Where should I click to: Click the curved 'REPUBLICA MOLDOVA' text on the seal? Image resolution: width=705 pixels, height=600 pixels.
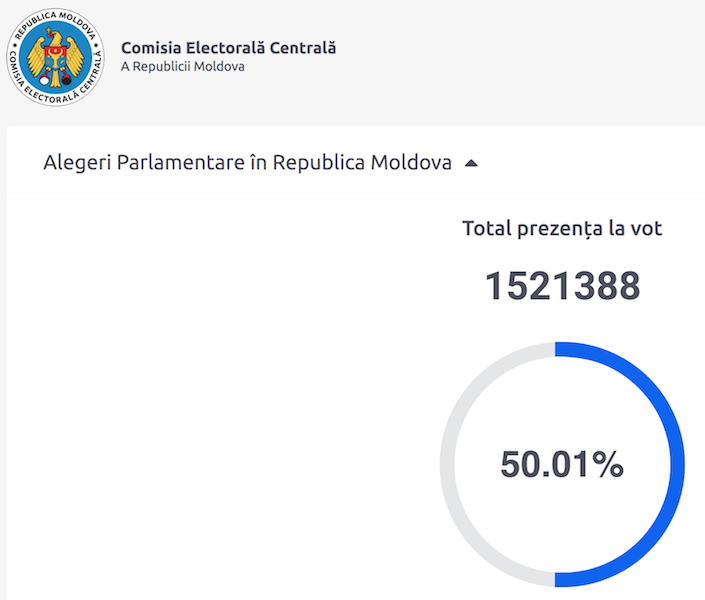pos(55,23)
